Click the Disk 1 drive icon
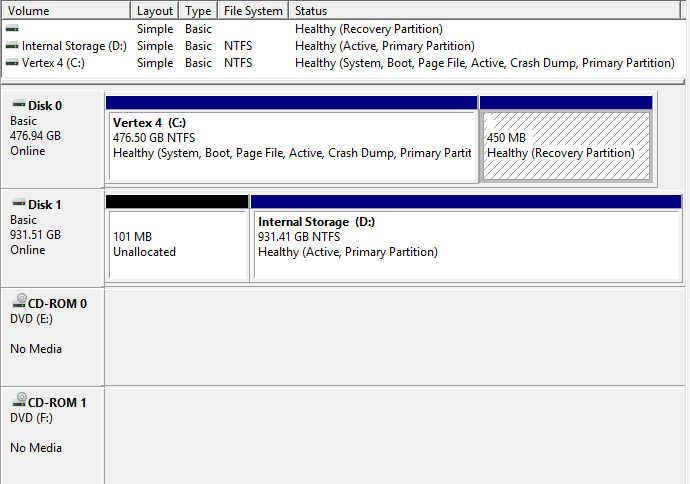 19,204
